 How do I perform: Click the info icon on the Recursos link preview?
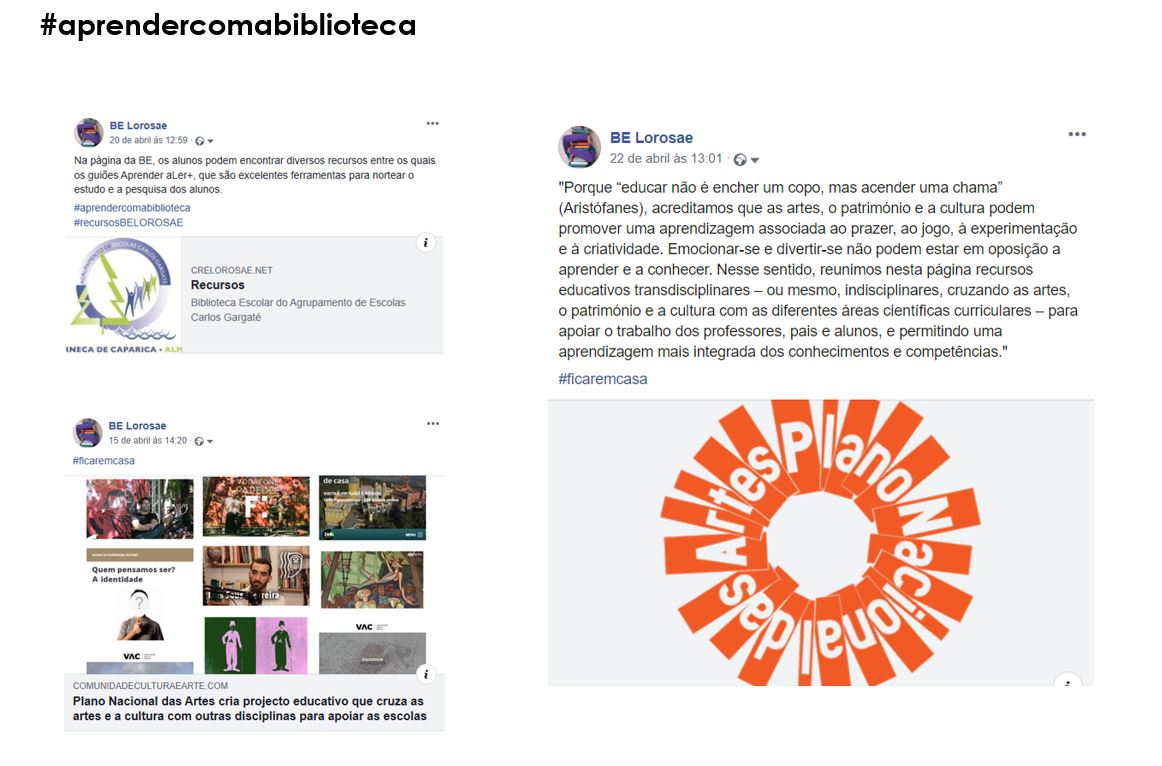(425, 243)
